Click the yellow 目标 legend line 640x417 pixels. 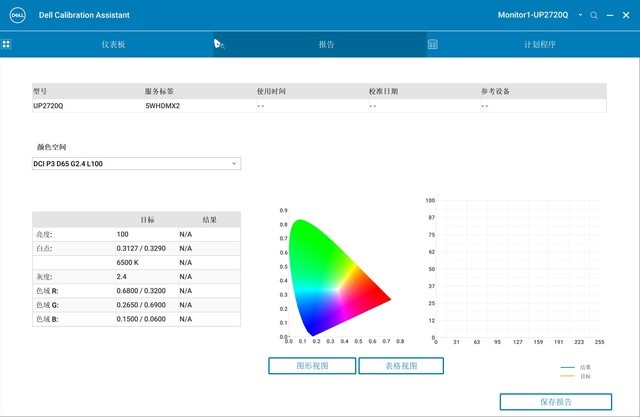tap(567, 376)
